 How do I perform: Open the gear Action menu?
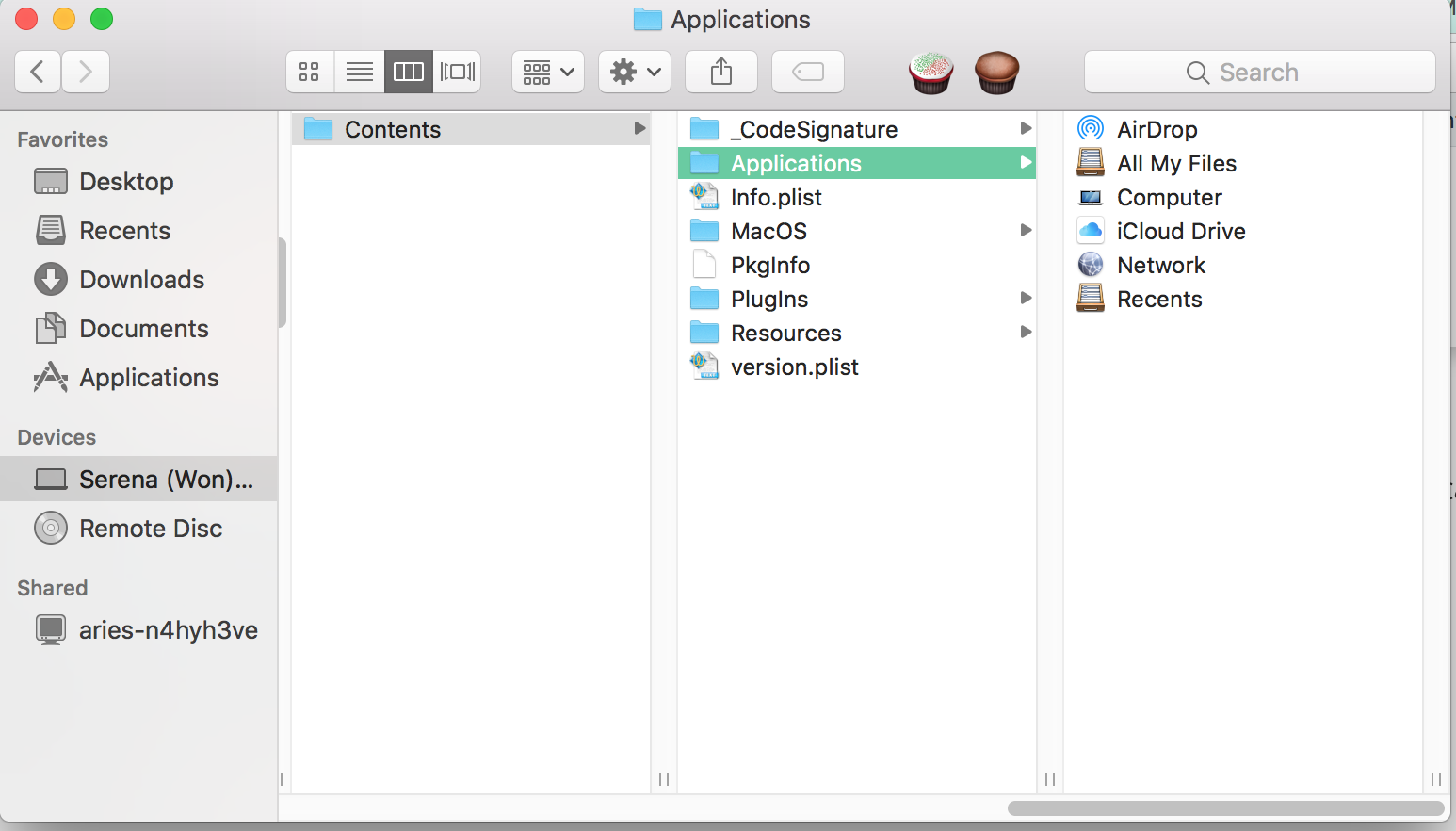point(635,72)
